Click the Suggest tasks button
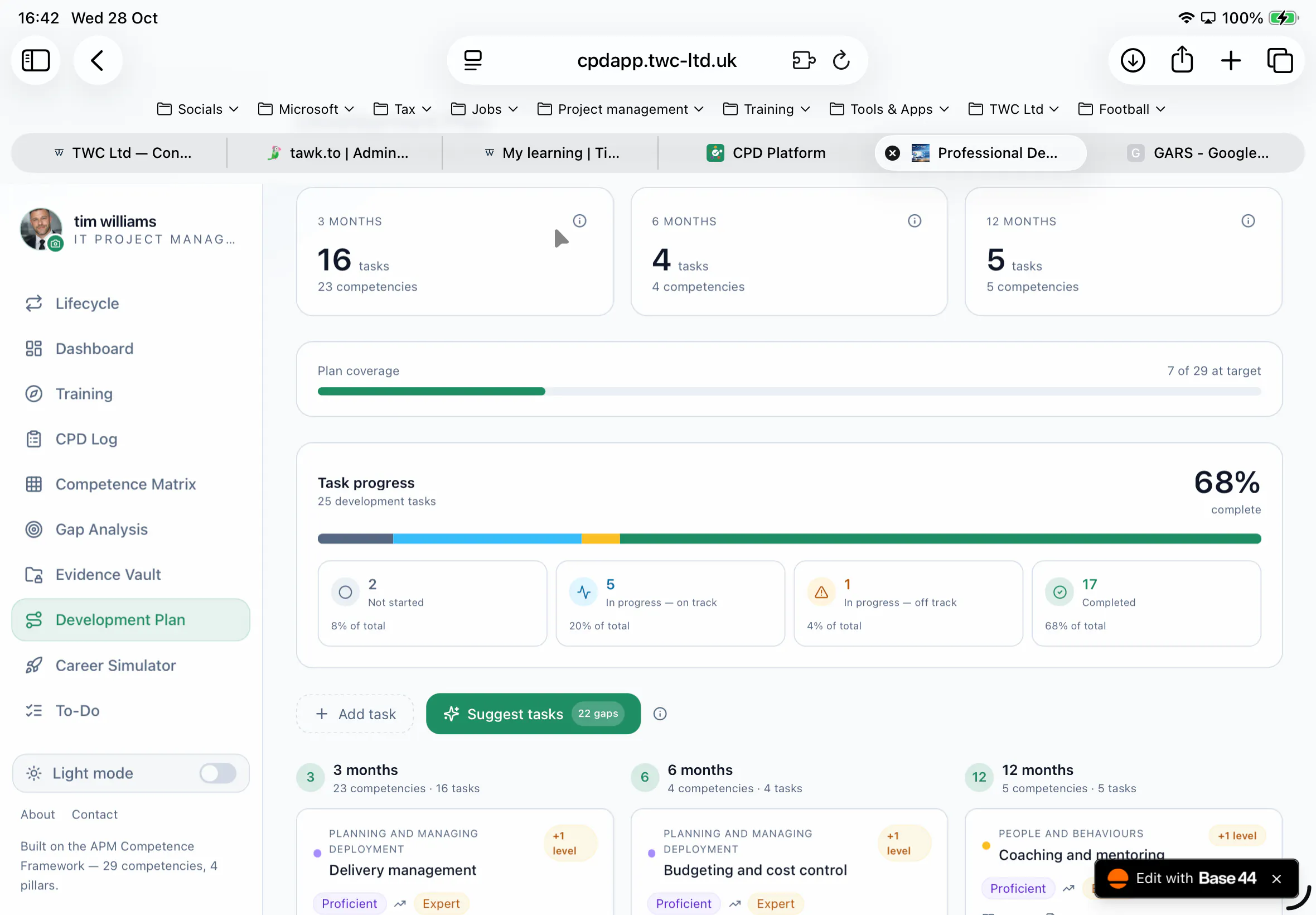Image resolution: width=1316 pixels, height=915 pixels. (x=534, y=714)
